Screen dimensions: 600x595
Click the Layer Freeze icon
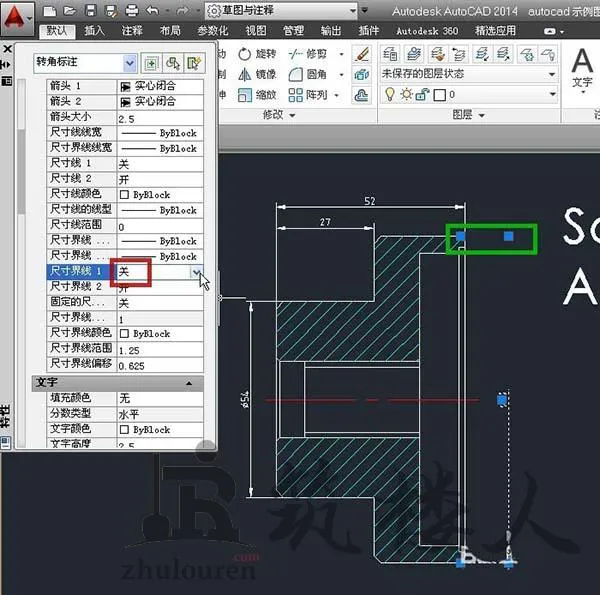tap(527, 54)
